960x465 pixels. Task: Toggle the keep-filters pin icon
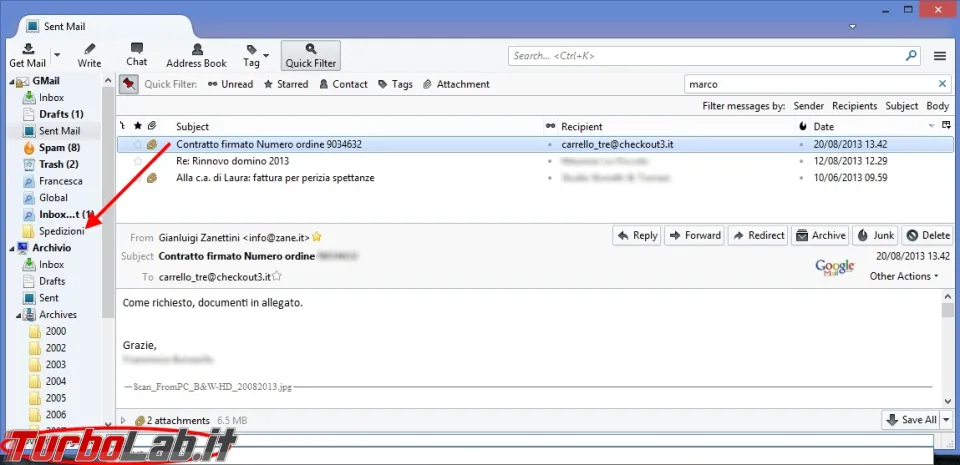[x=129, y=84]
